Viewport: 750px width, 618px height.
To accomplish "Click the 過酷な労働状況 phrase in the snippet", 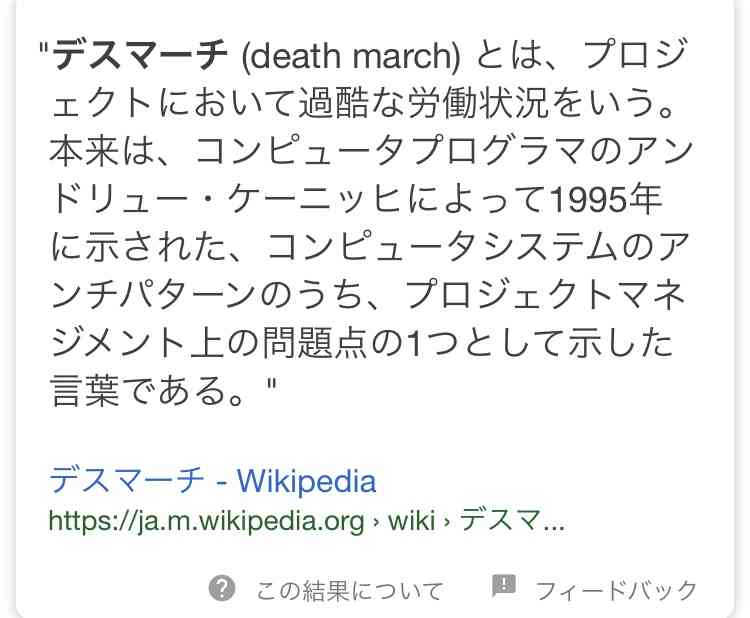I will click(423, 103).
